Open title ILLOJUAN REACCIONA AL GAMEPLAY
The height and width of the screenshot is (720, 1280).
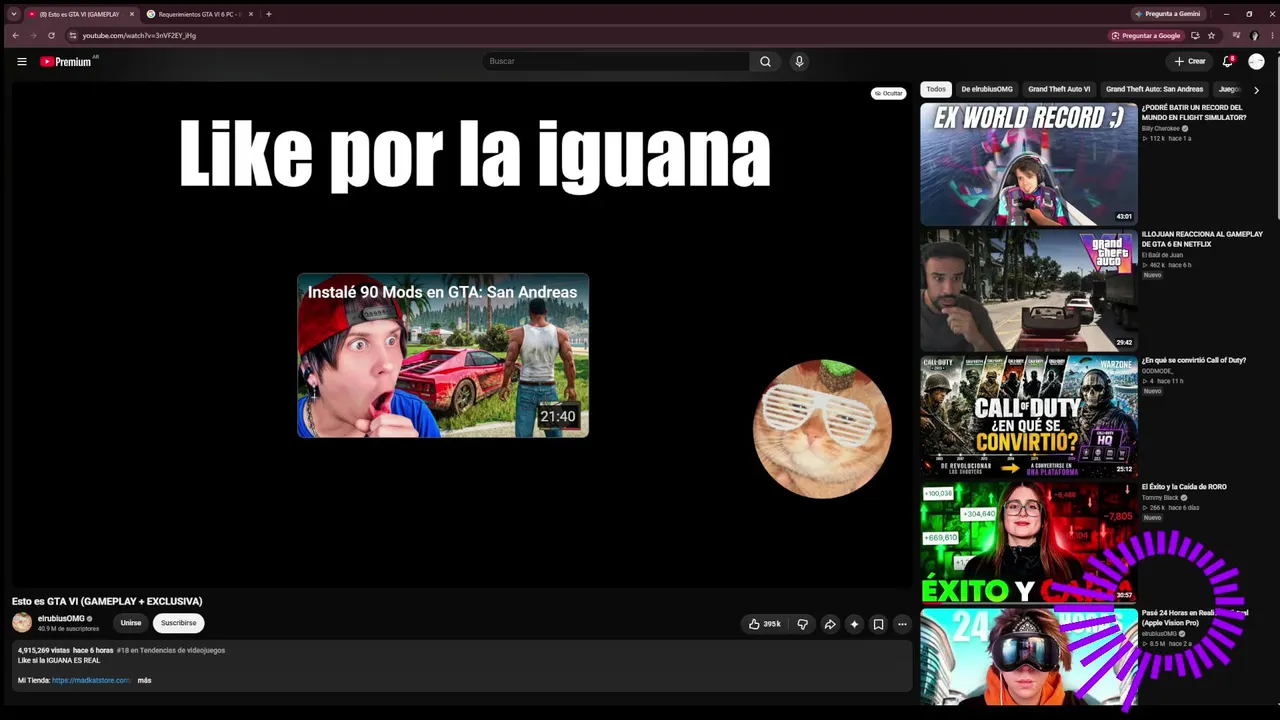1202,239
